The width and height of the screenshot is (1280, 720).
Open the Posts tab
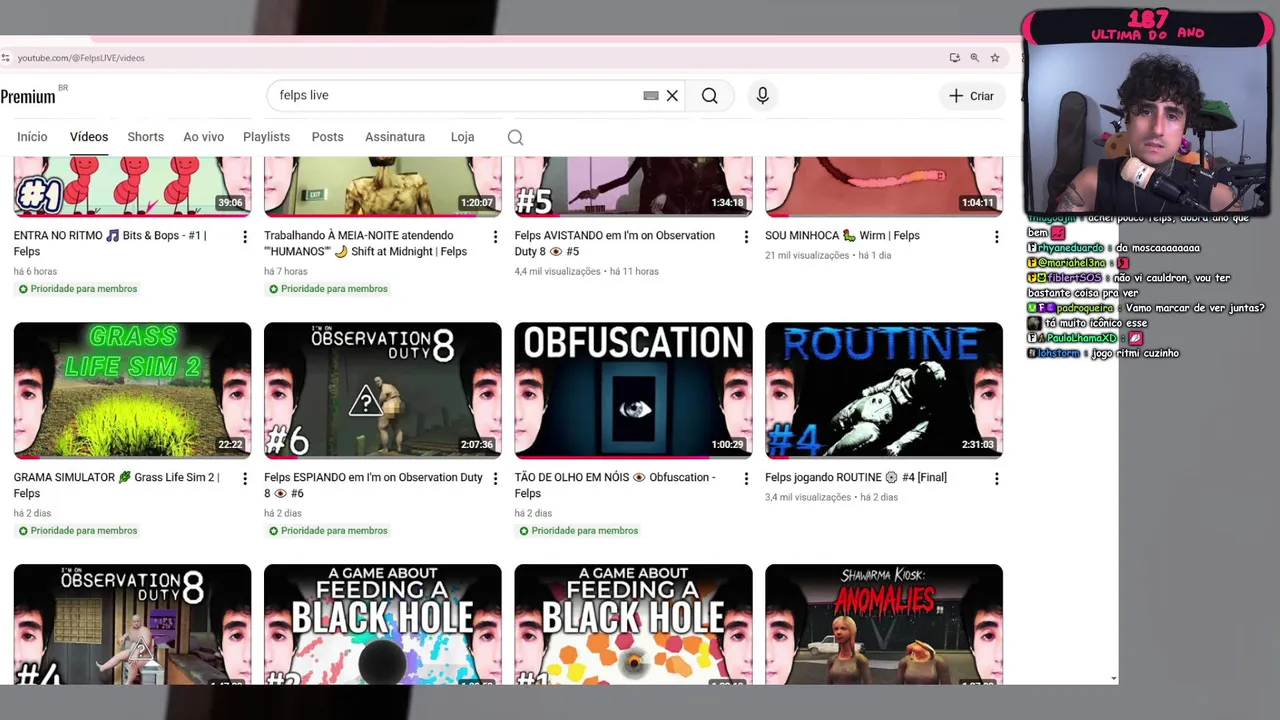point(327,137)
